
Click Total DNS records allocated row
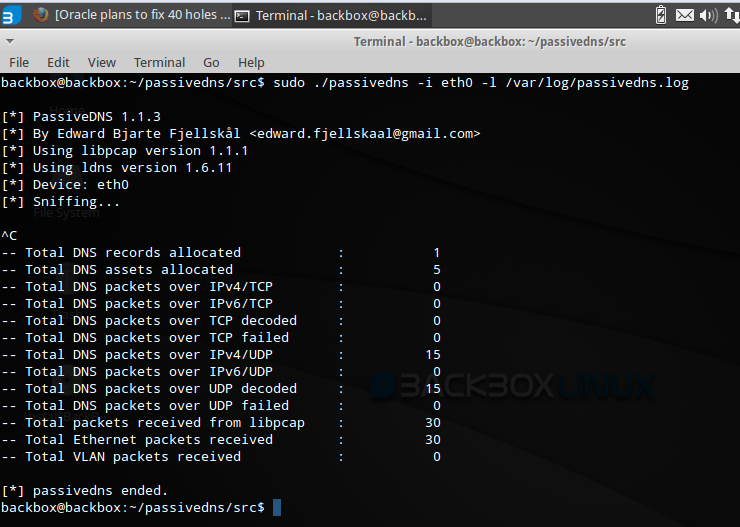tap(221, 252)
